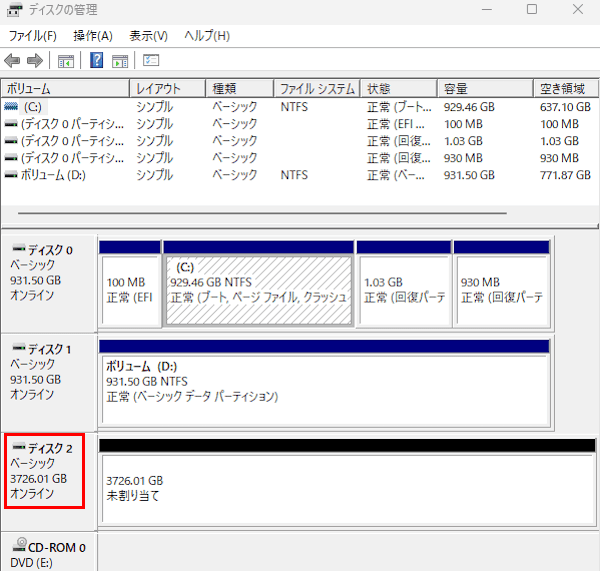Image resolution: width=600 pixels, height=571 pixels.
Task: Select the ボリューム (D:) row in list
Action: pos(299,175)
